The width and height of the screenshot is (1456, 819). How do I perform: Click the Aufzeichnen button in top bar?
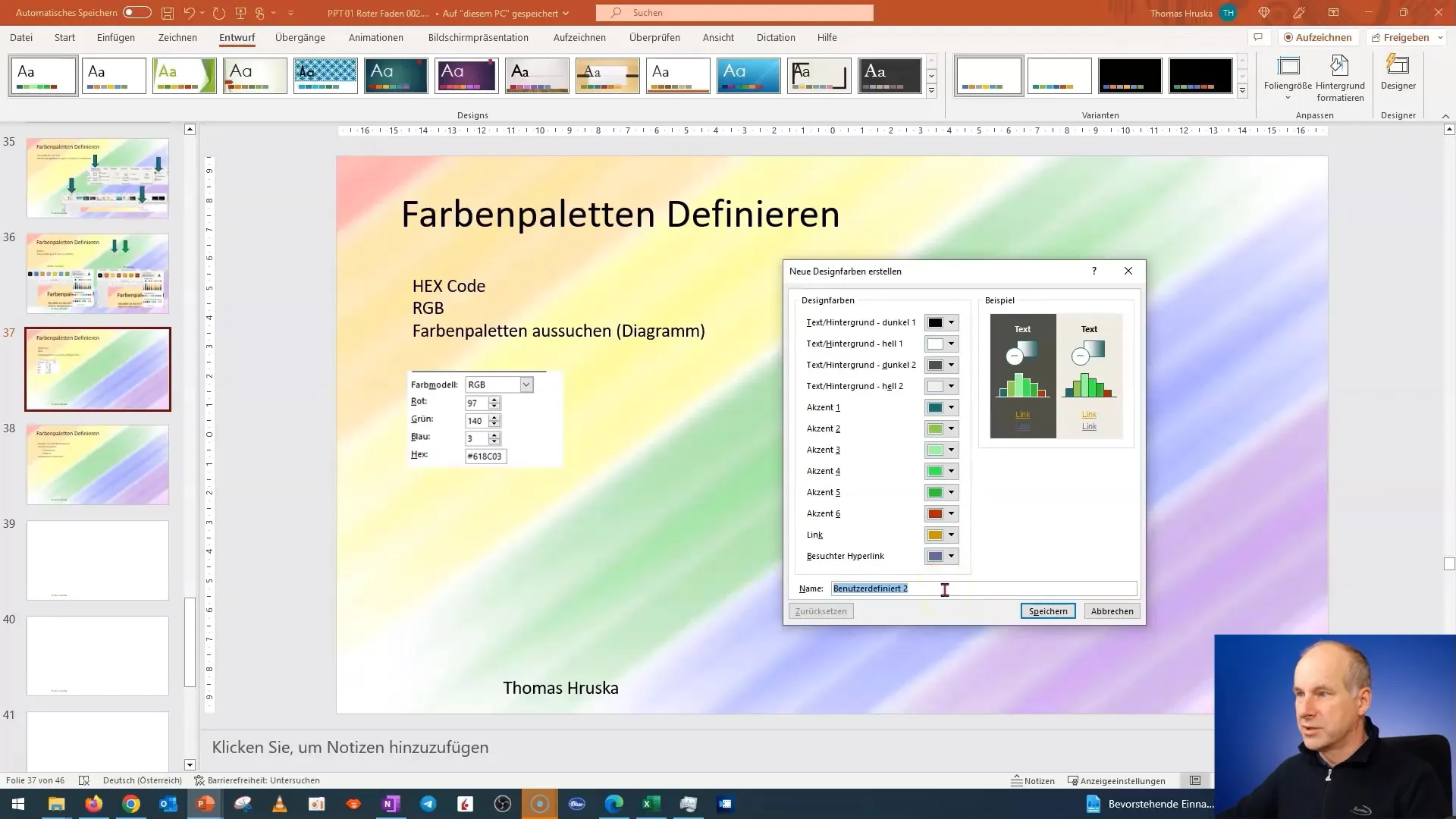[1316, 37]
